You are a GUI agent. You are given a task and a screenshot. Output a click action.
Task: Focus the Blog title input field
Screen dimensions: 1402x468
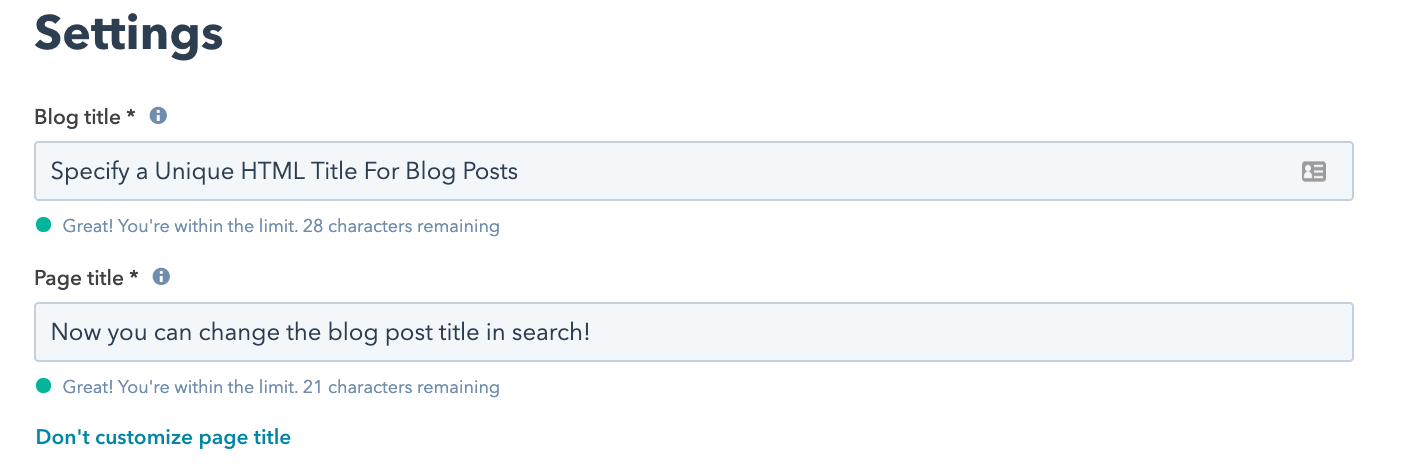coord(800,172)
